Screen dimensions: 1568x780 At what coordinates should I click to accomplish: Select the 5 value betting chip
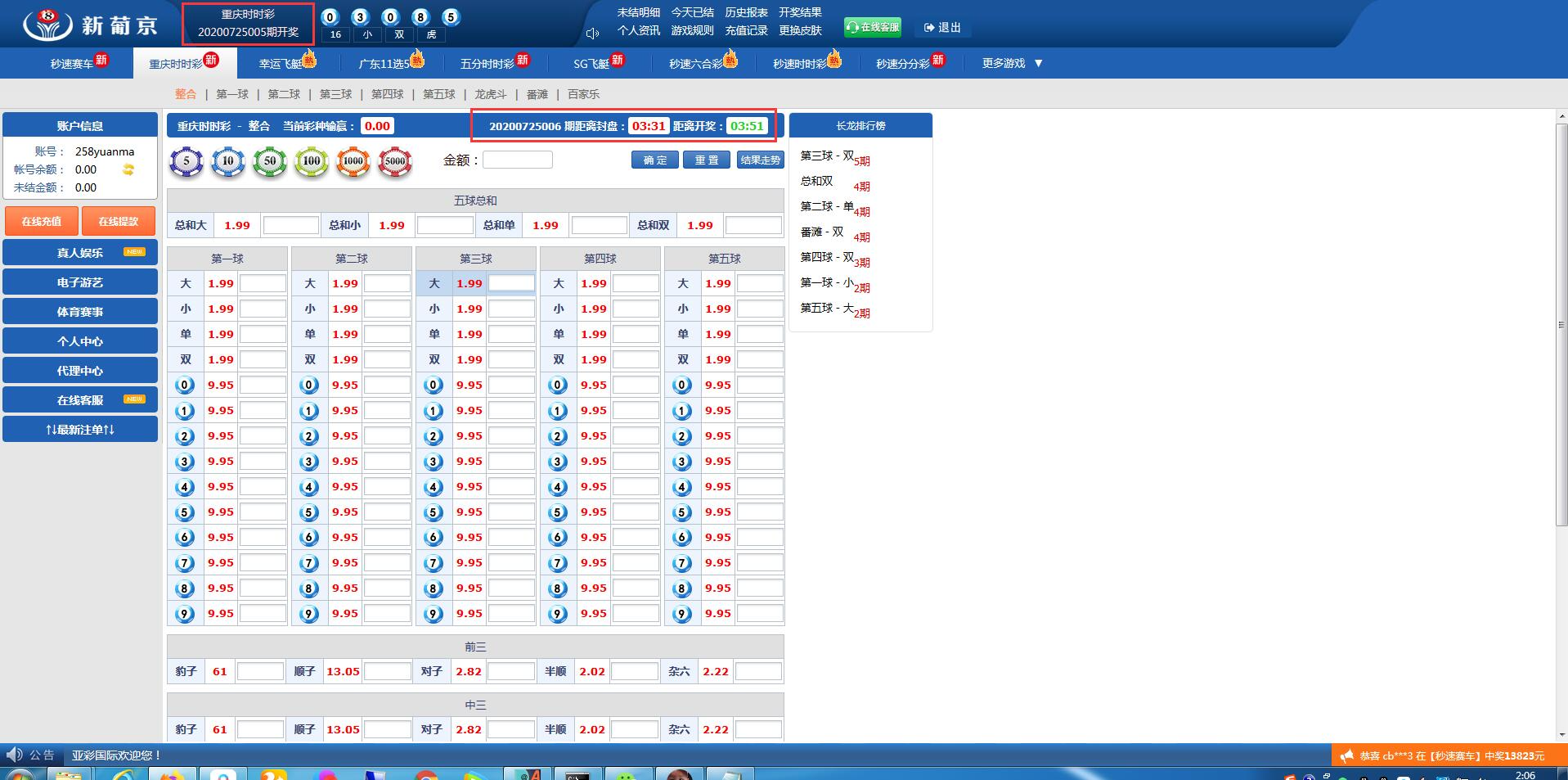pyautogui.click(x=186, y=162)
